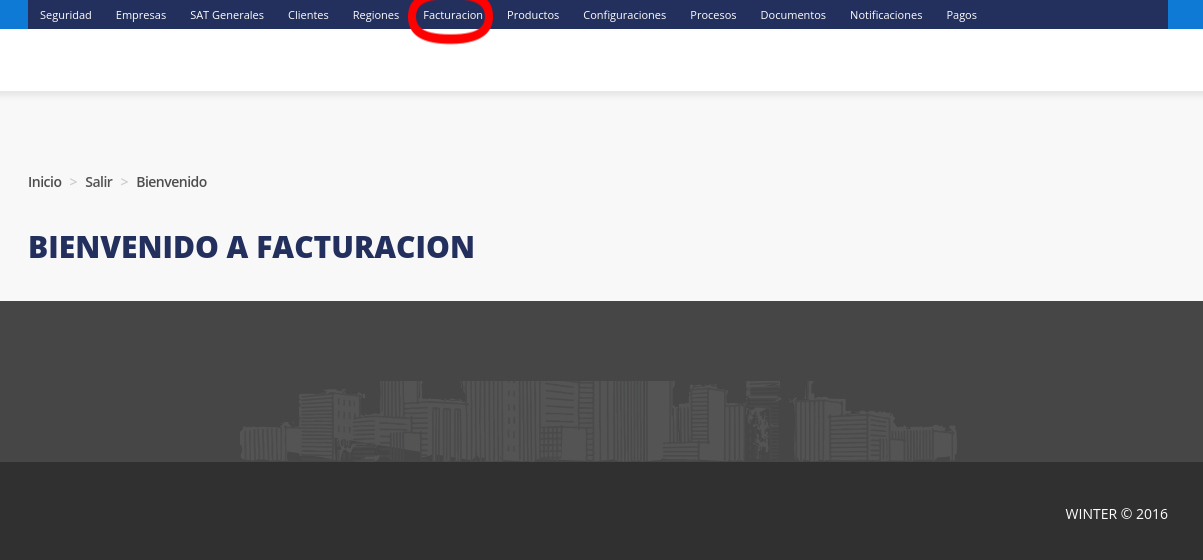
Task: Click the city skyline footer image
Action: click(x=598, y=421)
